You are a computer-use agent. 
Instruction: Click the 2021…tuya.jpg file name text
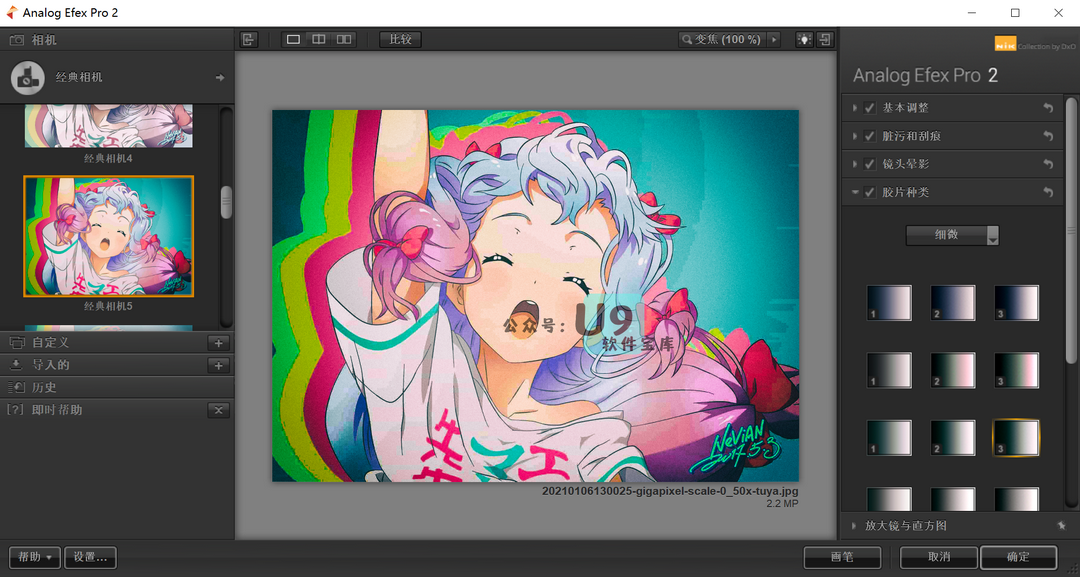tap(670, 492)
